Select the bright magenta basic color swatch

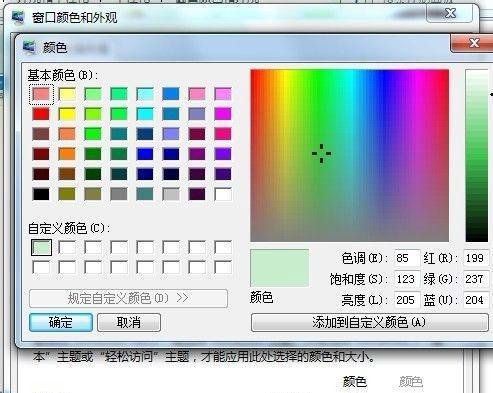click(223, 114)
